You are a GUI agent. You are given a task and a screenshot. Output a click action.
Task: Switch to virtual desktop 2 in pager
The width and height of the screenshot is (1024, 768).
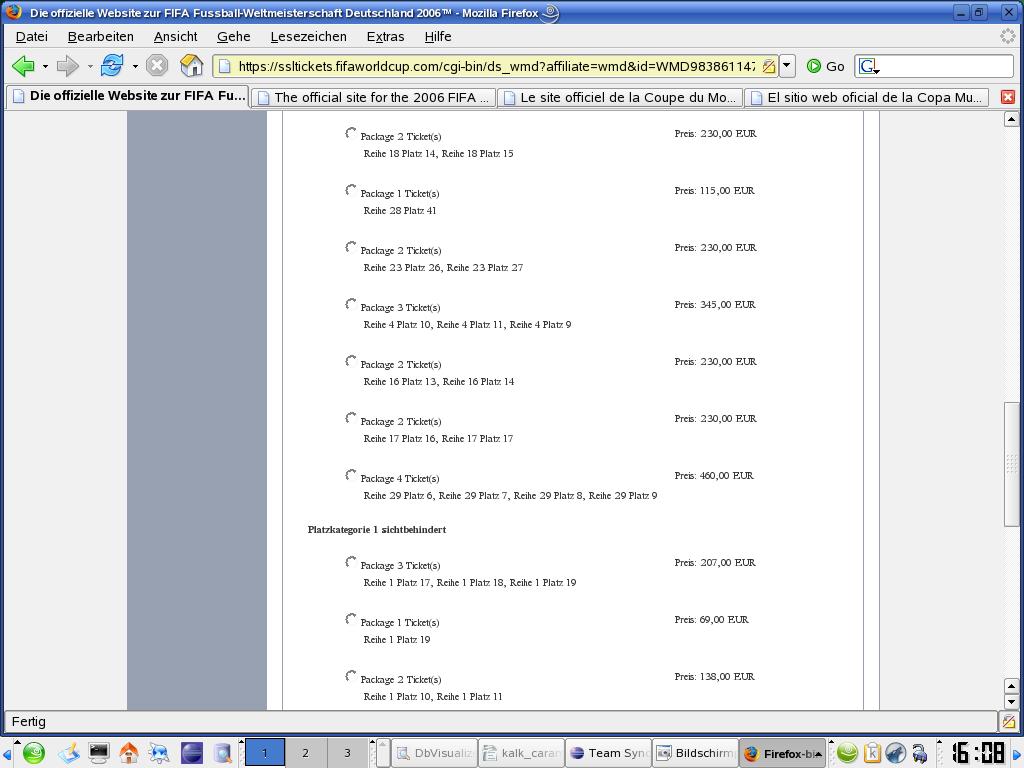point(305,753)
